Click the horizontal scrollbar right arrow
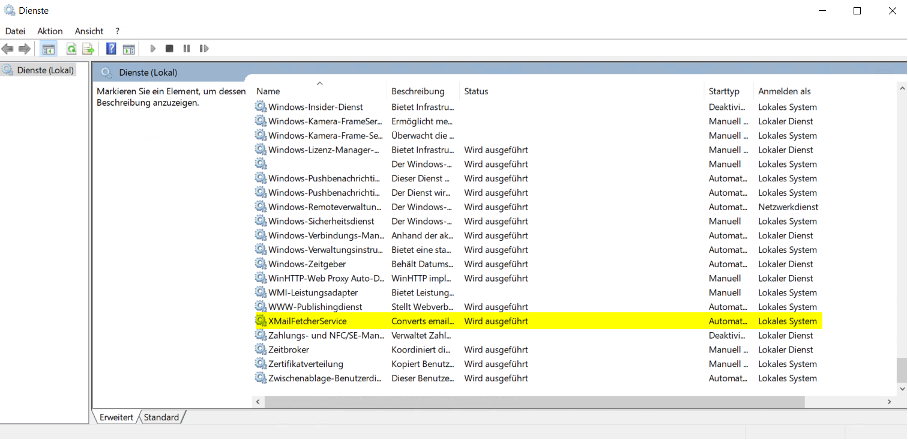 [889, 402]
